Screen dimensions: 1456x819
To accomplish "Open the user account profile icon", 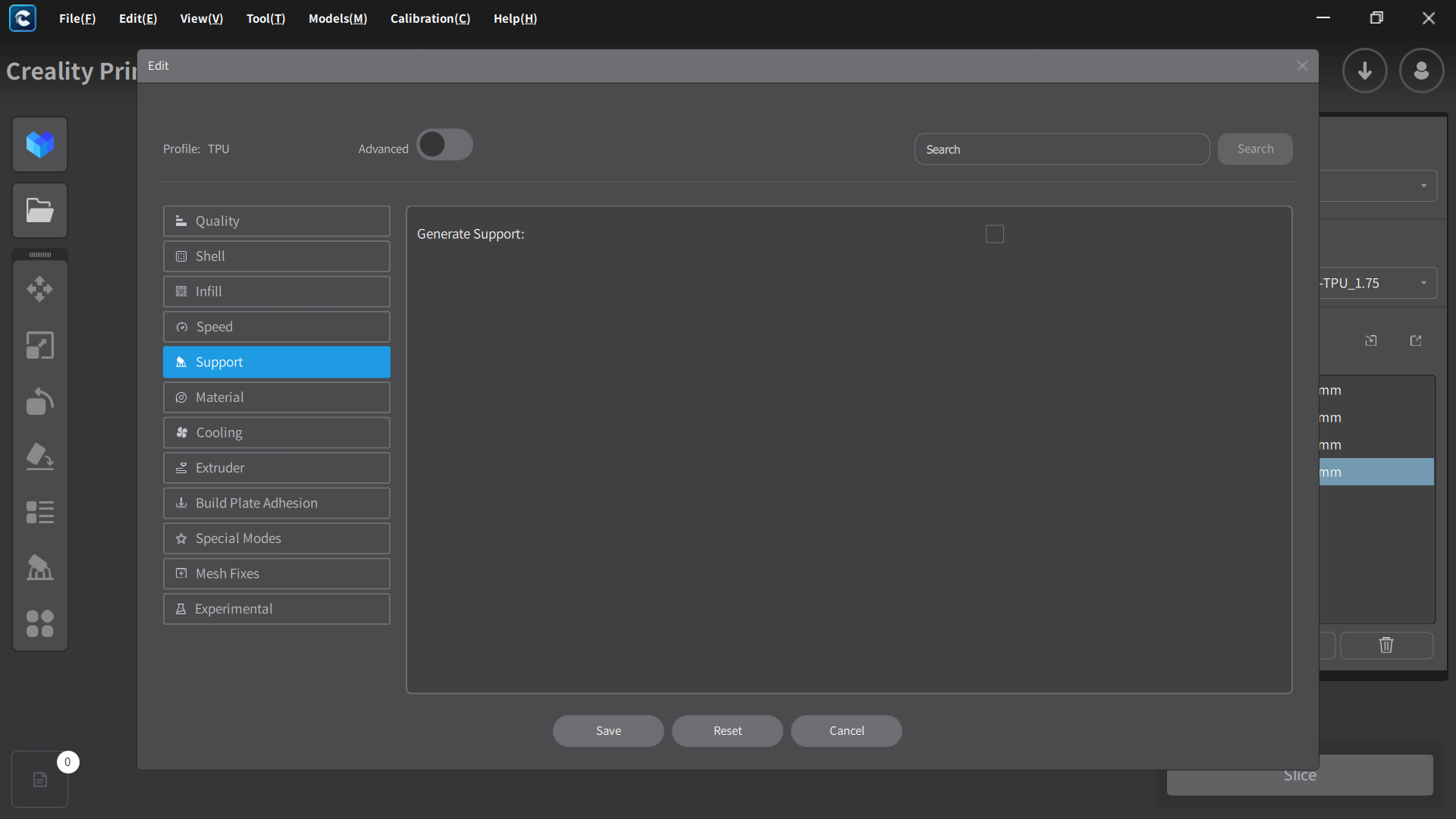I will 1422,71.
